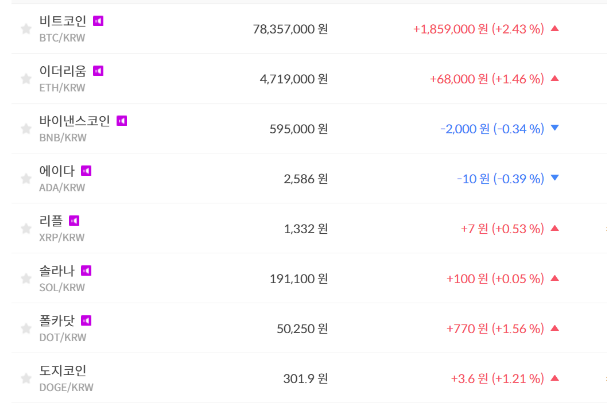Image resolution: width=607 pixels, height=404 pixels.
Task: Click the purple badge icon beside 솔라나
Action: 86,271
